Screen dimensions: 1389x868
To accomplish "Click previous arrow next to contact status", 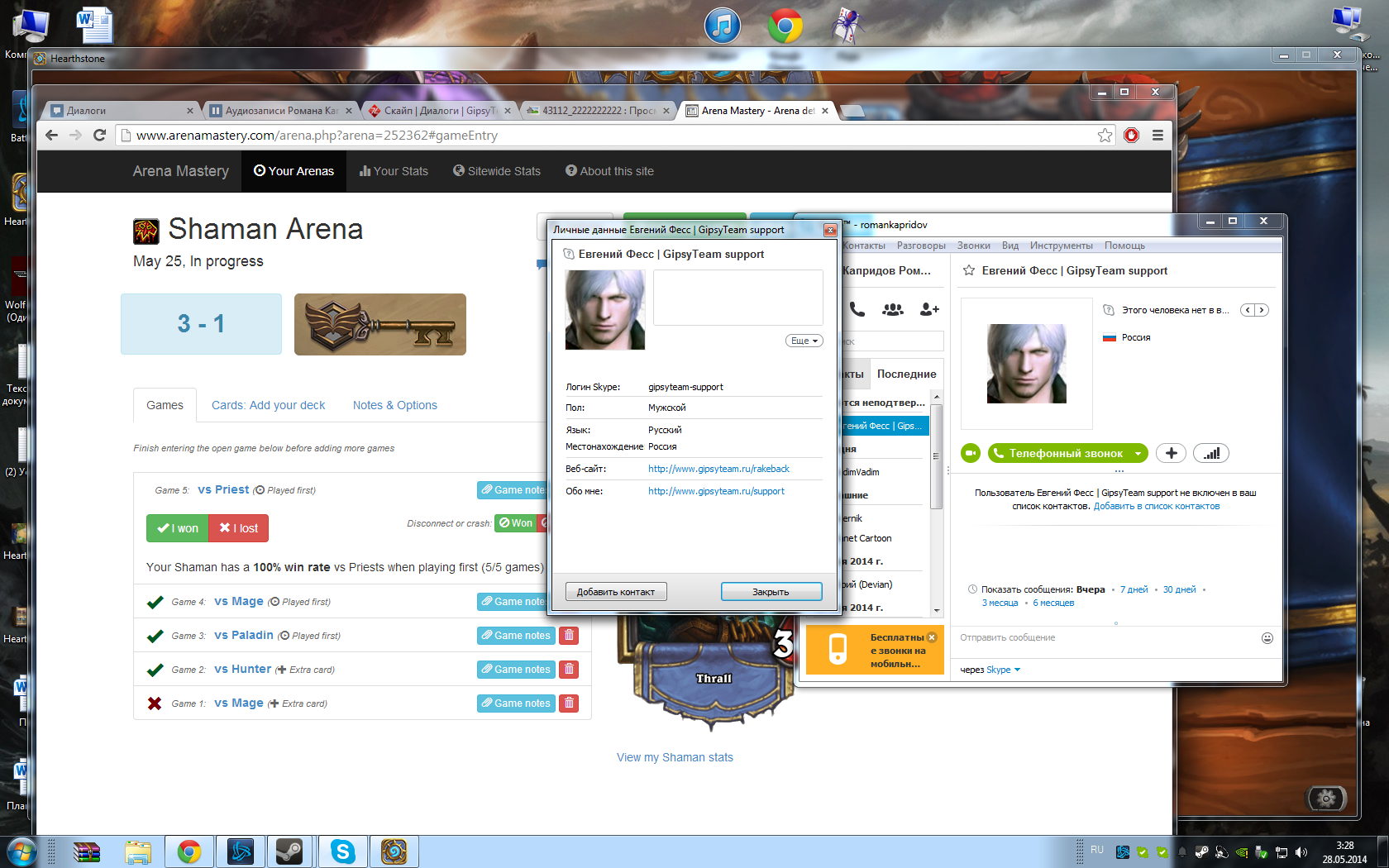I will 1248,310.
